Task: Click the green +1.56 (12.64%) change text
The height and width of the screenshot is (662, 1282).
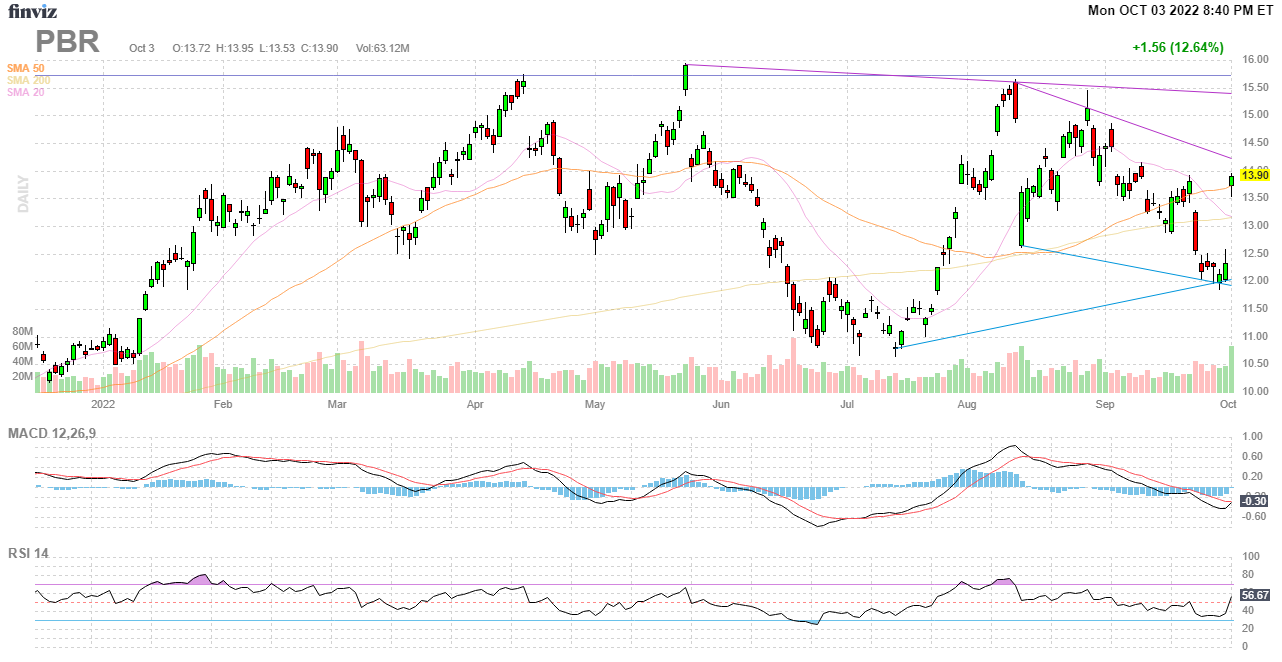Action: pyautogui.click(x=1177, y=48)
